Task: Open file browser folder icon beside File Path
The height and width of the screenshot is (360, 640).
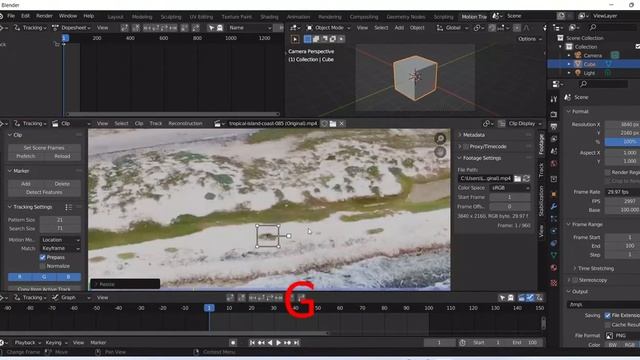Action: point(518,178)
